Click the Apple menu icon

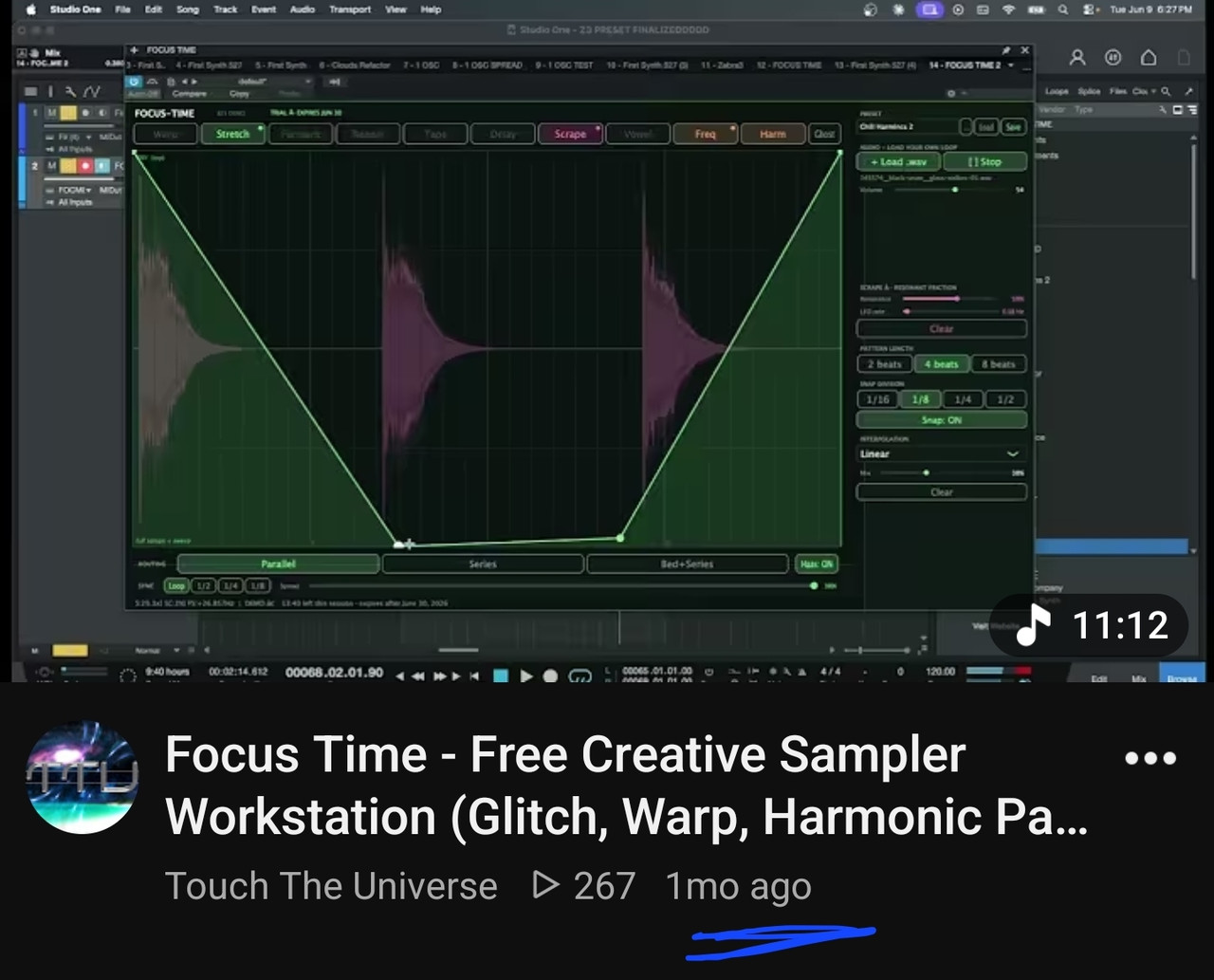click(x=31, y=9)
